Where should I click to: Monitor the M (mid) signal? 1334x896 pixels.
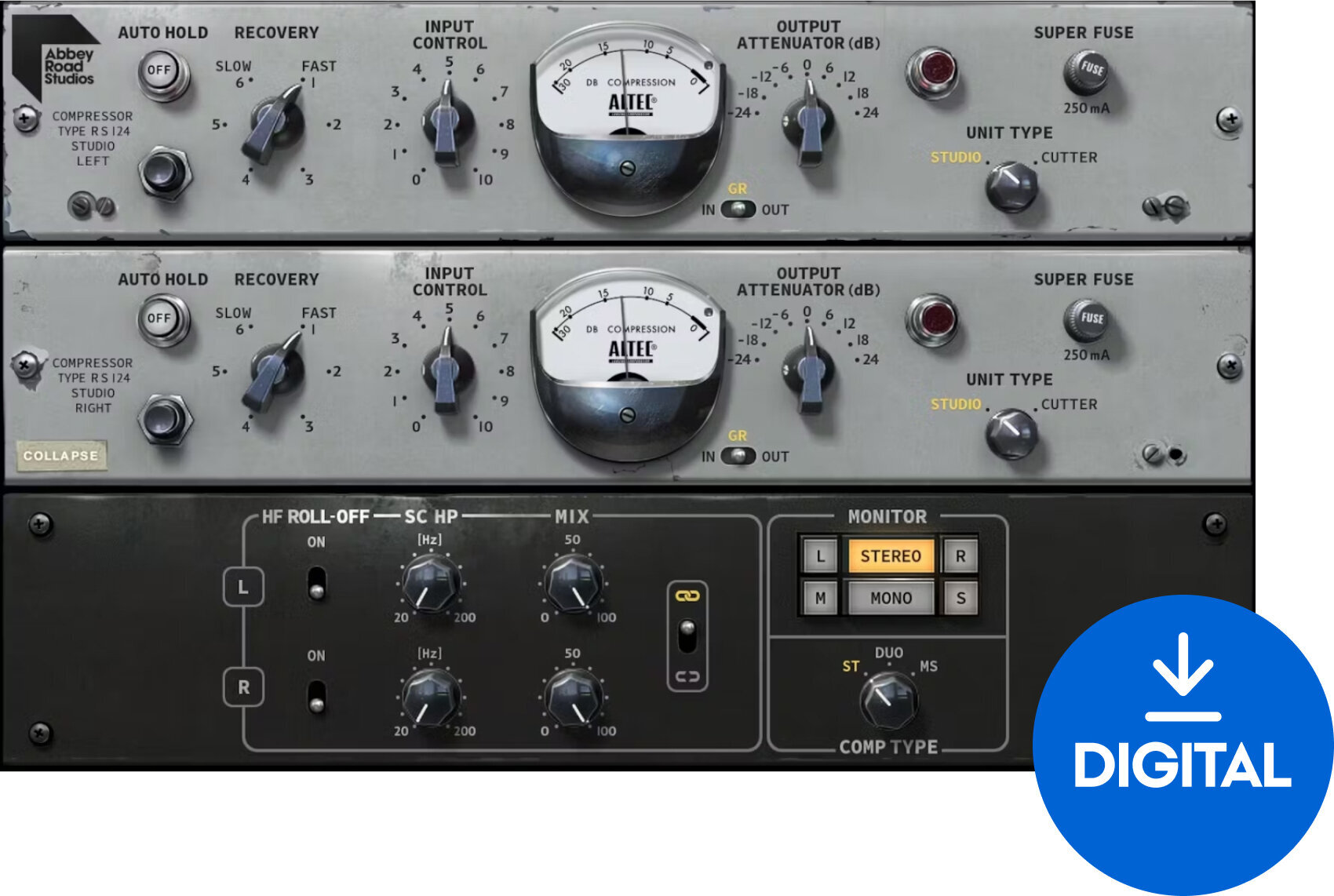[x=820, y=598]
